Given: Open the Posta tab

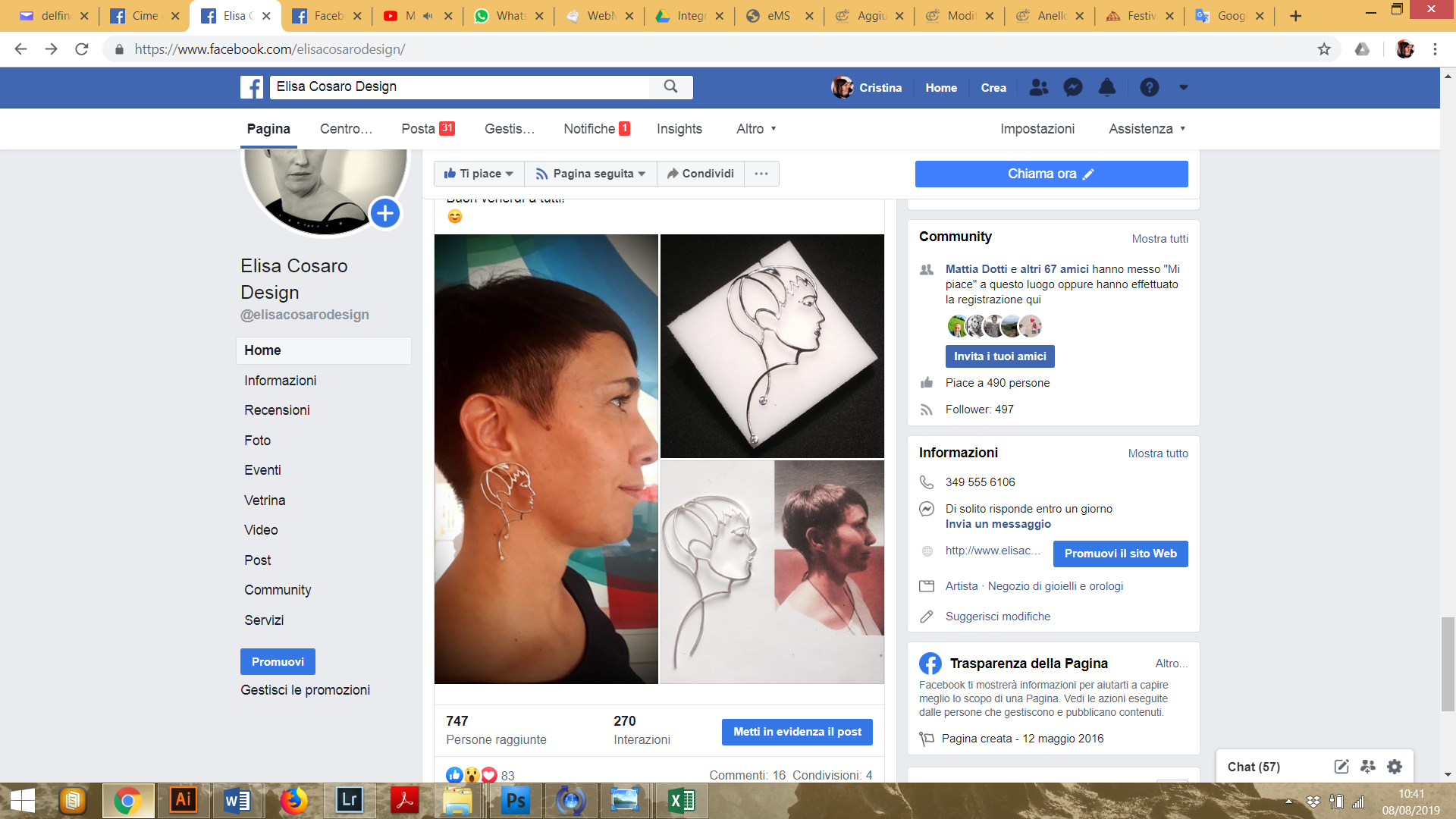Looking at the screenshot, I should 428,129.
